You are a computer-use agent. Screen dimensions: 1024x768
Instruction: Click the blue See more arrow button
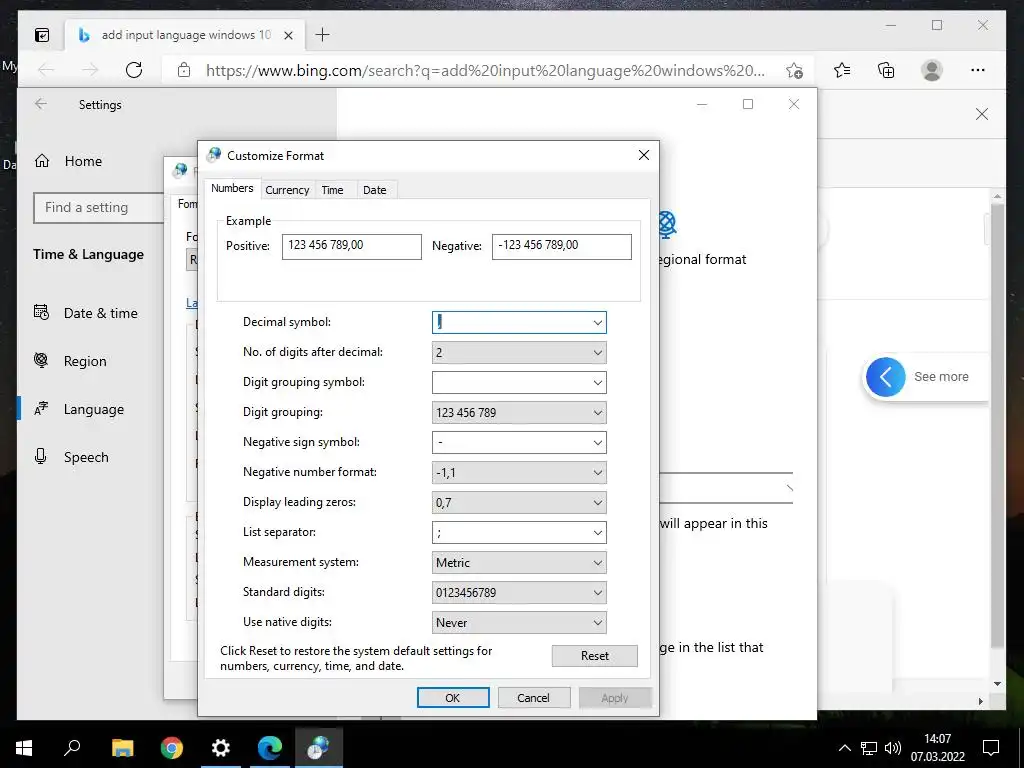point(886,377)
